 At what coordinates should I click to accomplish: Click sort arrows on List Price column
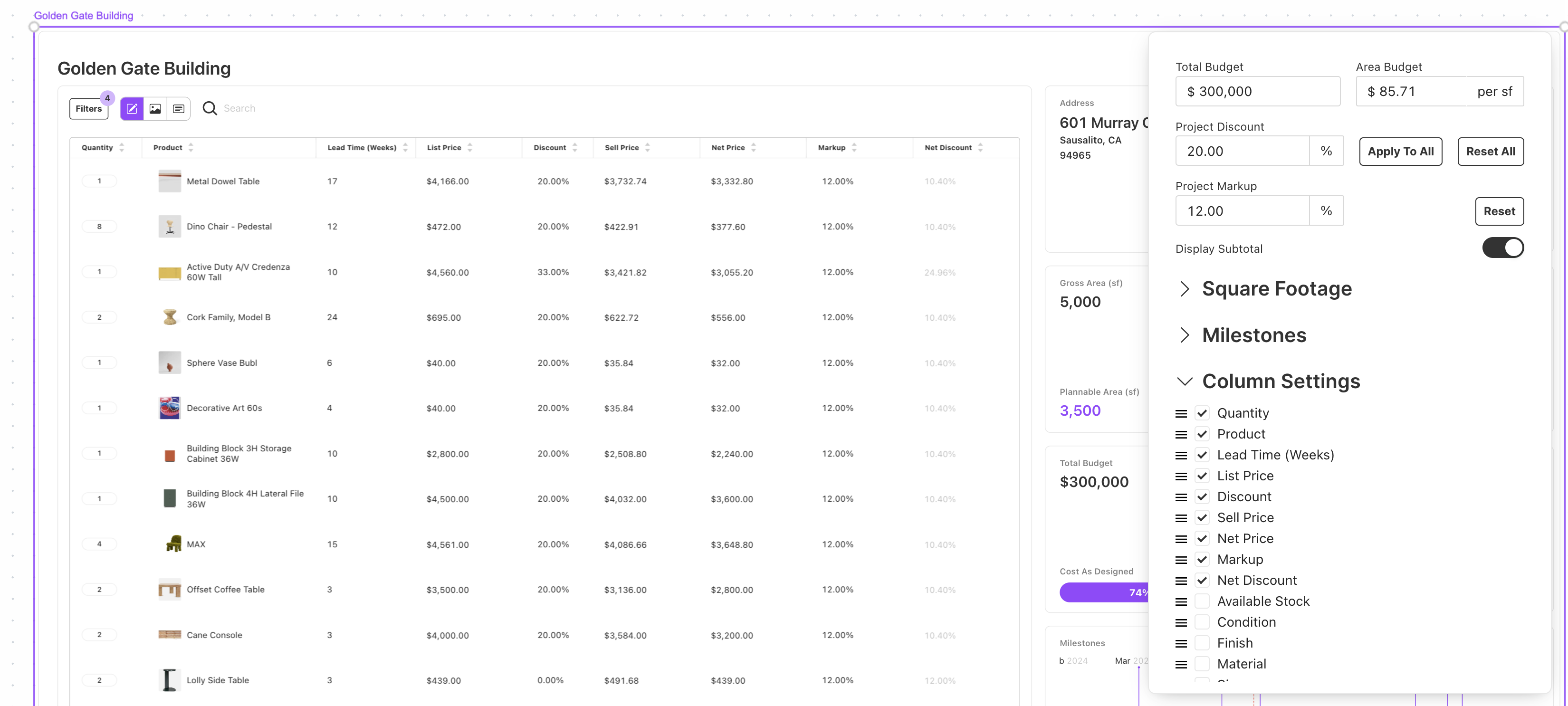tap(470, 147)
